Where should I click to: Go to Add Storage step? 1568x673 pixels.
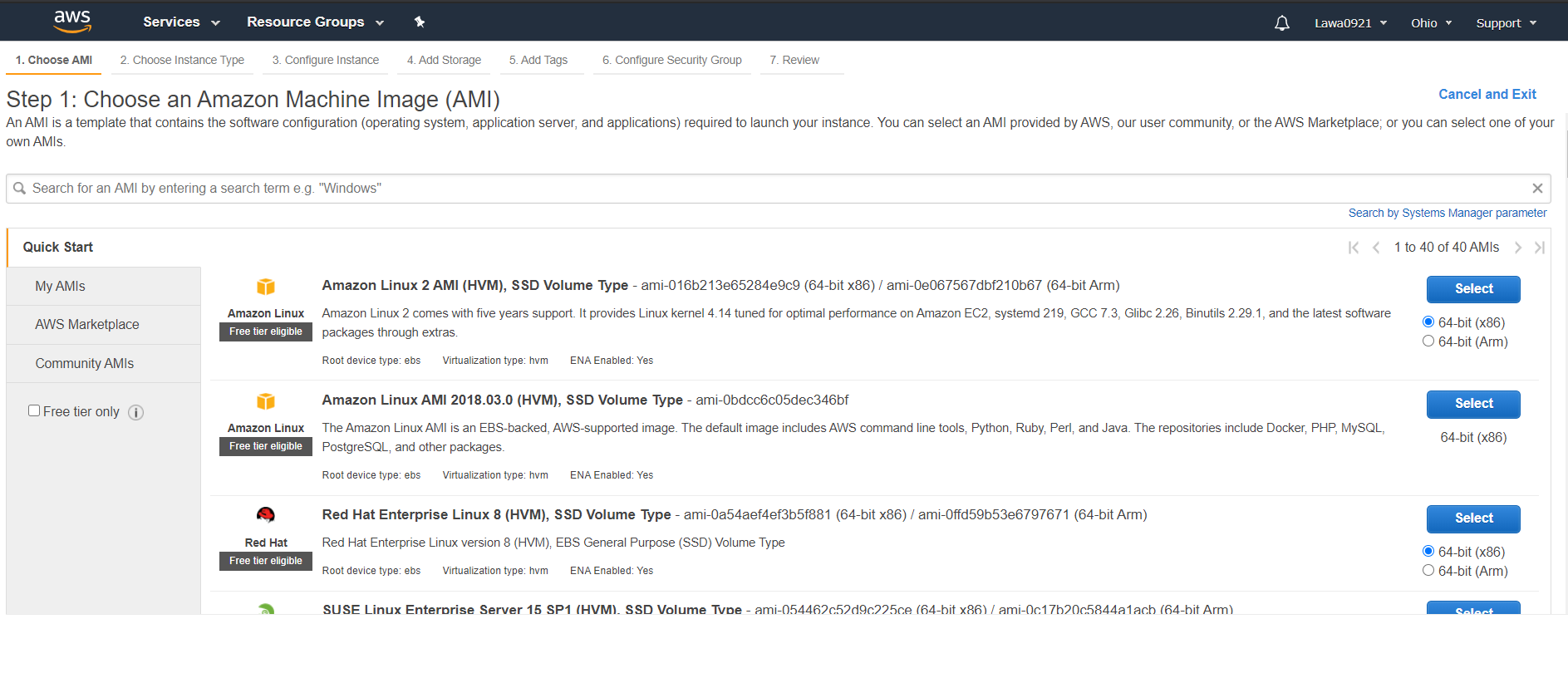point(444,61)
